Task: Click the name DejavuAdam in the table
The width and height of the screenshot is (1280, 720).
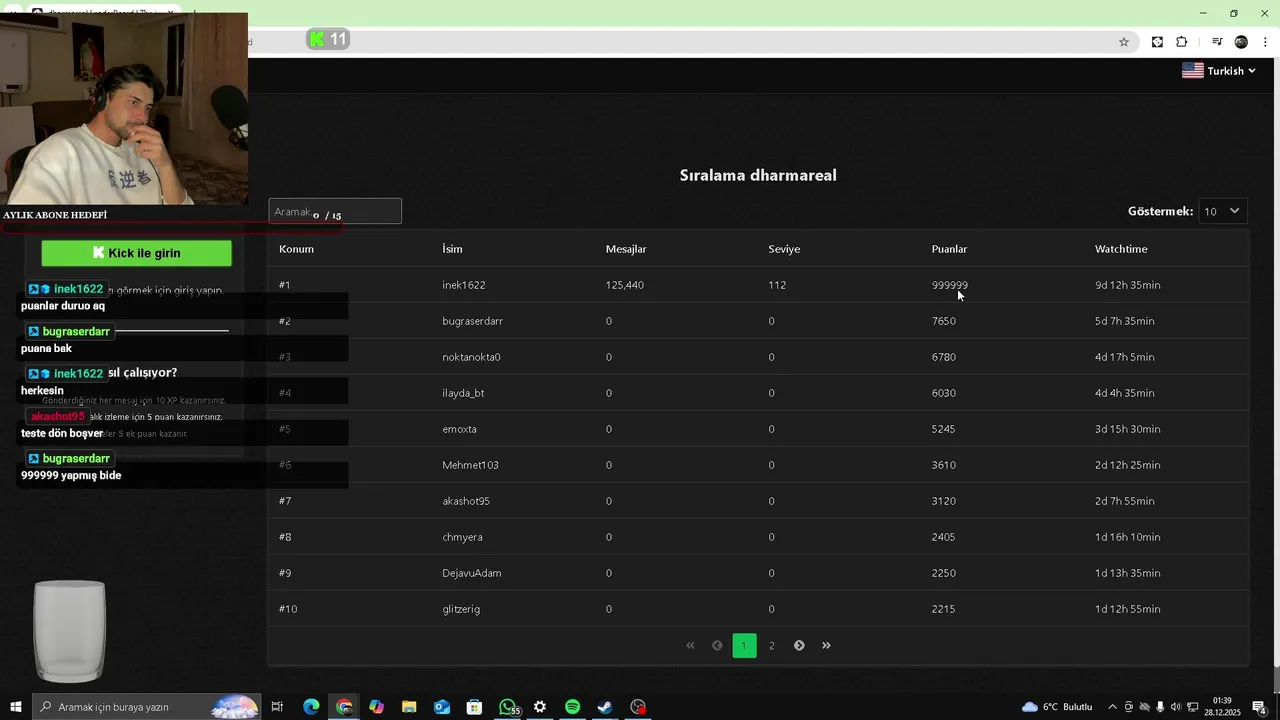Action: click(x=472, y=573)
